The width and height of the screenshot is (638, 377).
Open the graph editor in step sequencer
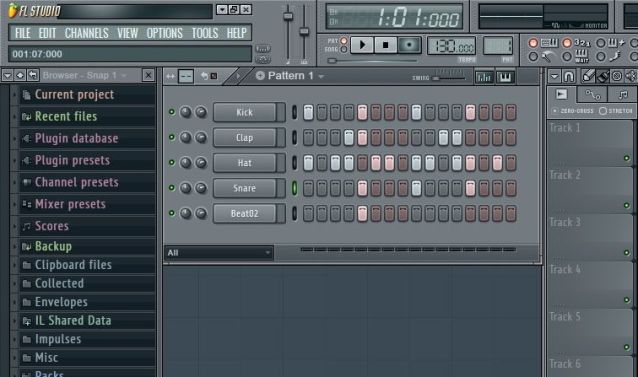click(484, 77)
